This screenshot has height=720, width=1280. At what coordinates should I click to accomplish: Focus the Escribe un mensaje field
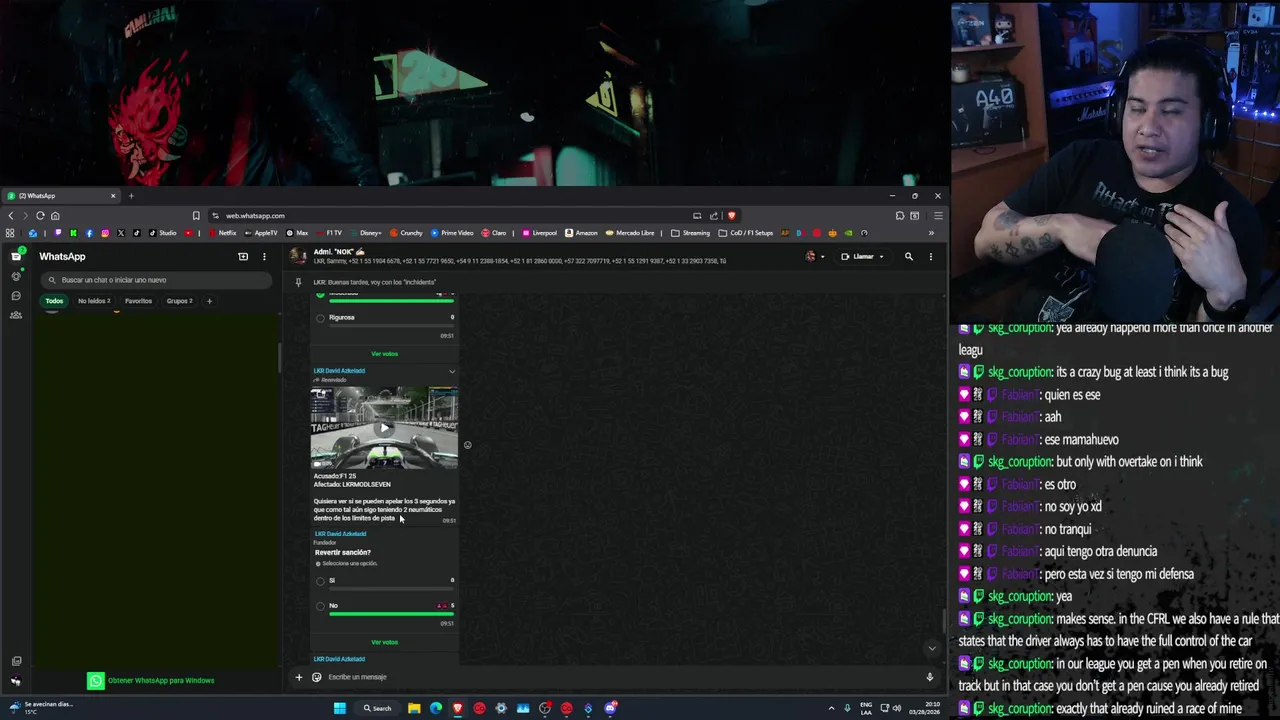(x=620, y=677)
